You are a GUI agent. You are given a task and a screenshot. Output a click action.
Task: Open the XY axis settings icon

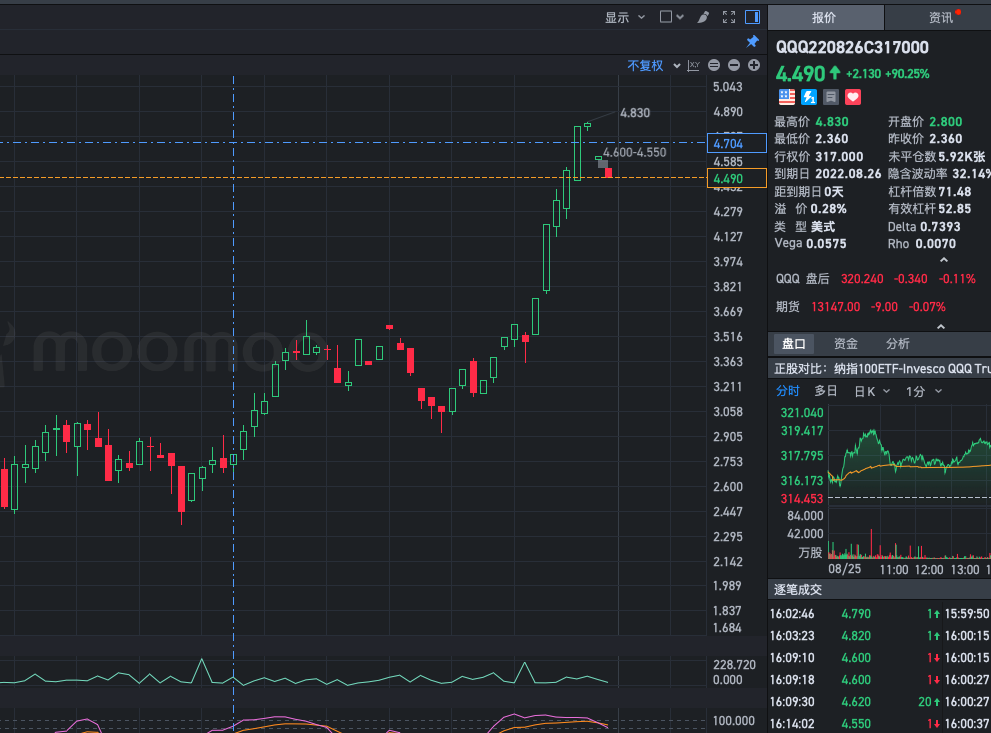(x=693, y=65)
